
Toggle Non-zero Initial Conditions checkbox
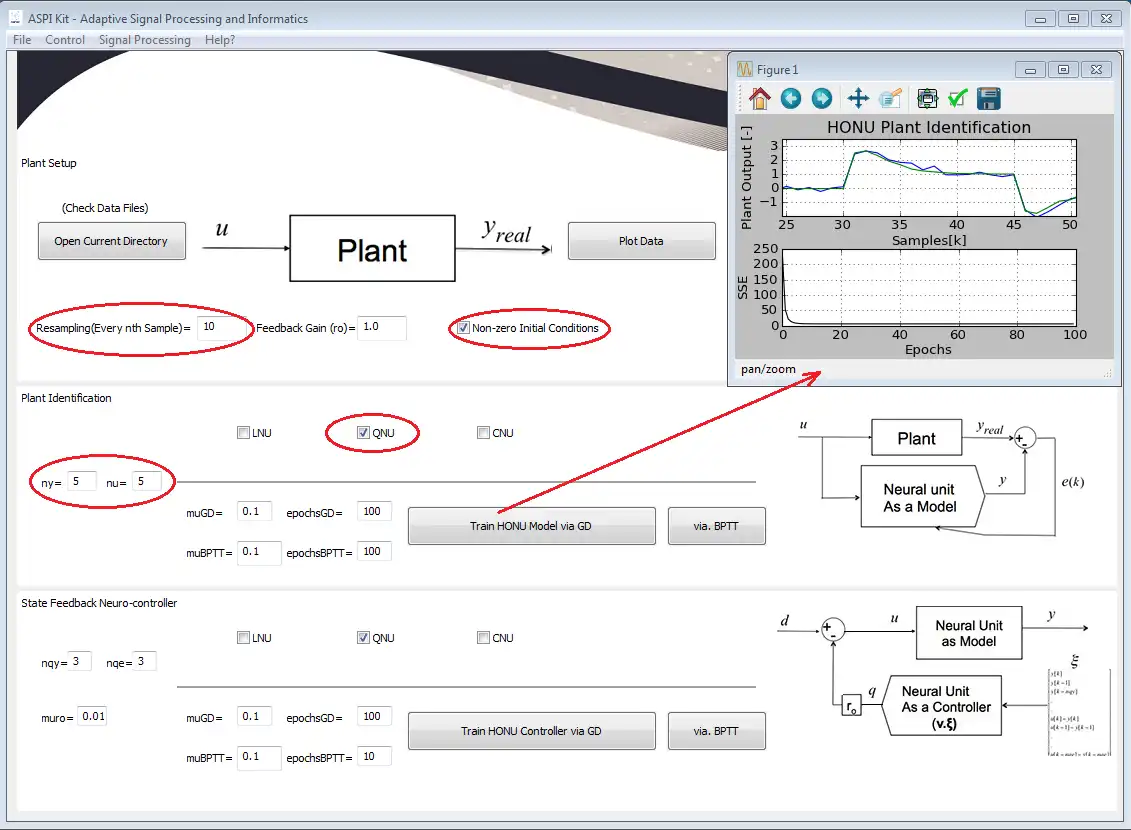463,328
